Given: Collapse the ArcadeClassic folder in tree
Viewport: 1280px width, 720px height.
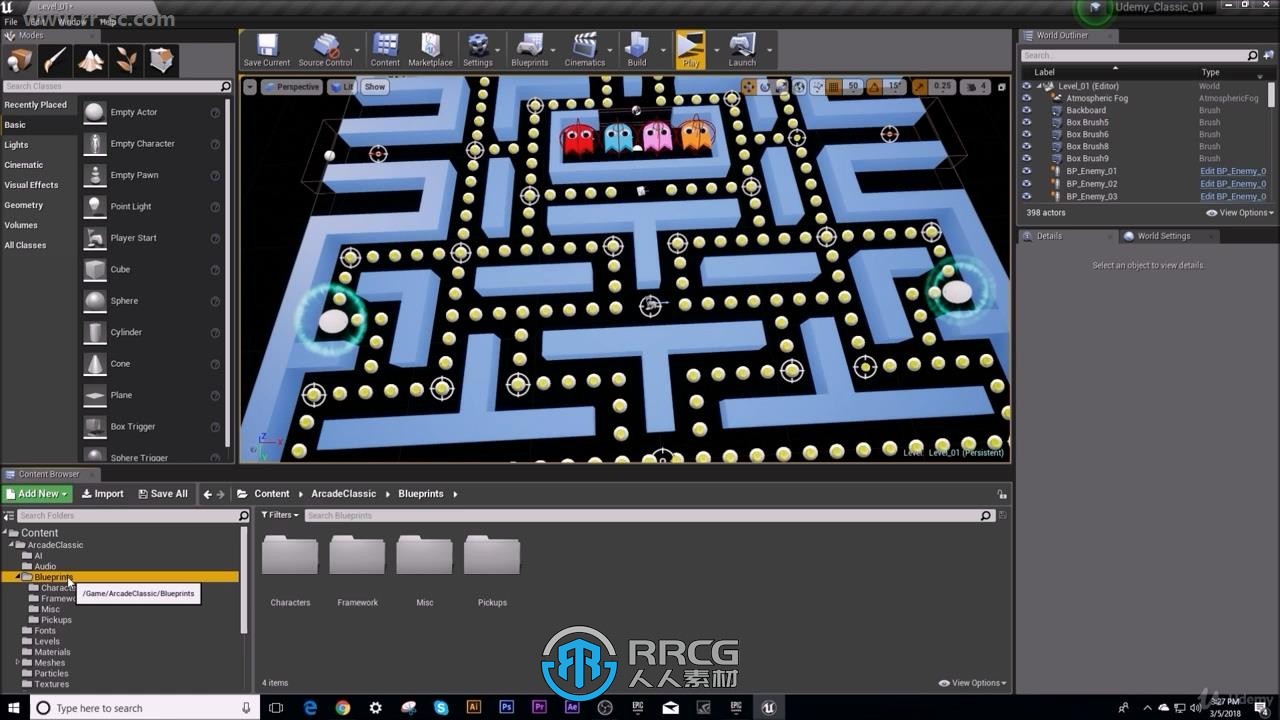Looking at the screenshot, I should click(10, 545).
